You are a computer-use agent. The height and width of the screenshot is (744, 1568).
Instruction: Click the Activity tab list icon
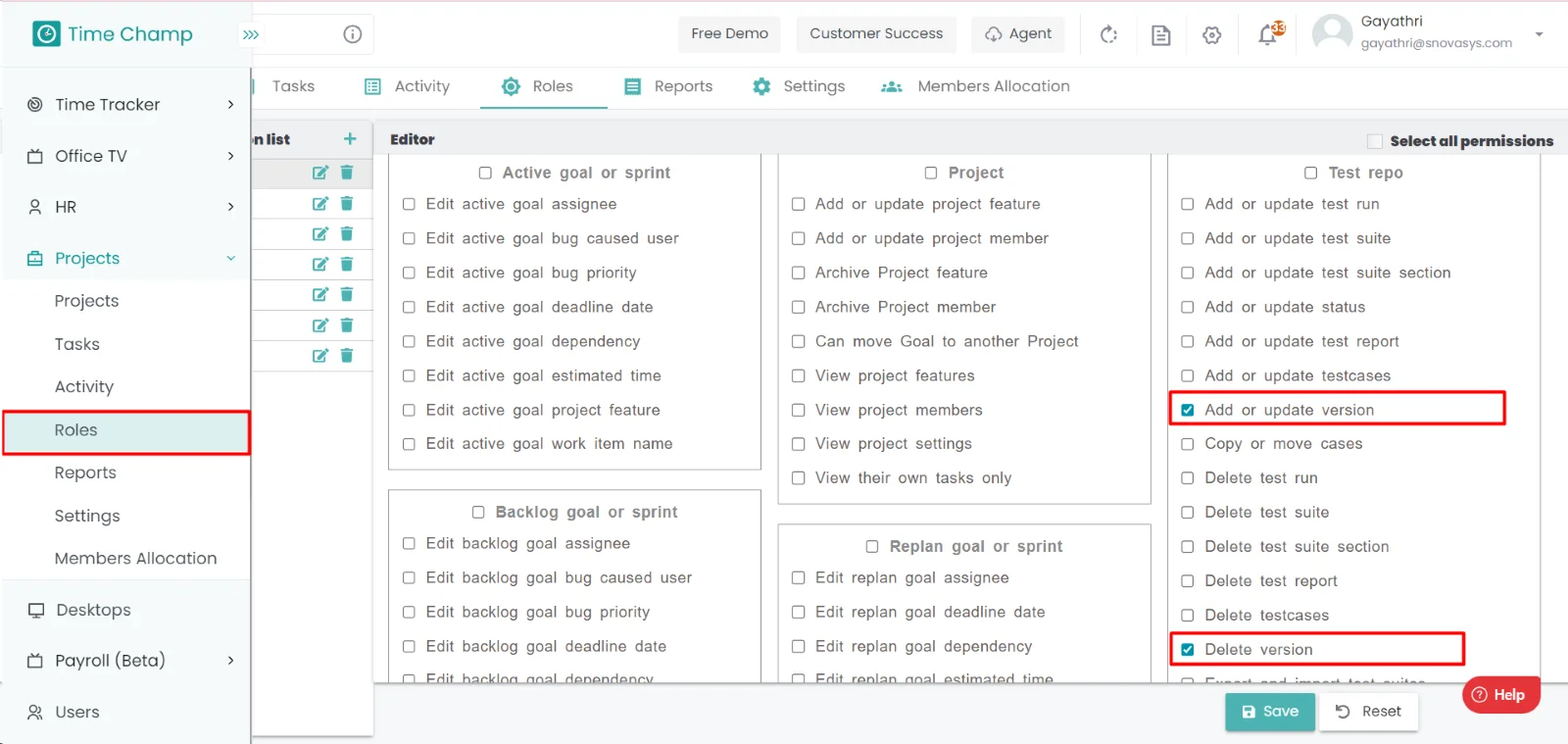tap(372, 86)
